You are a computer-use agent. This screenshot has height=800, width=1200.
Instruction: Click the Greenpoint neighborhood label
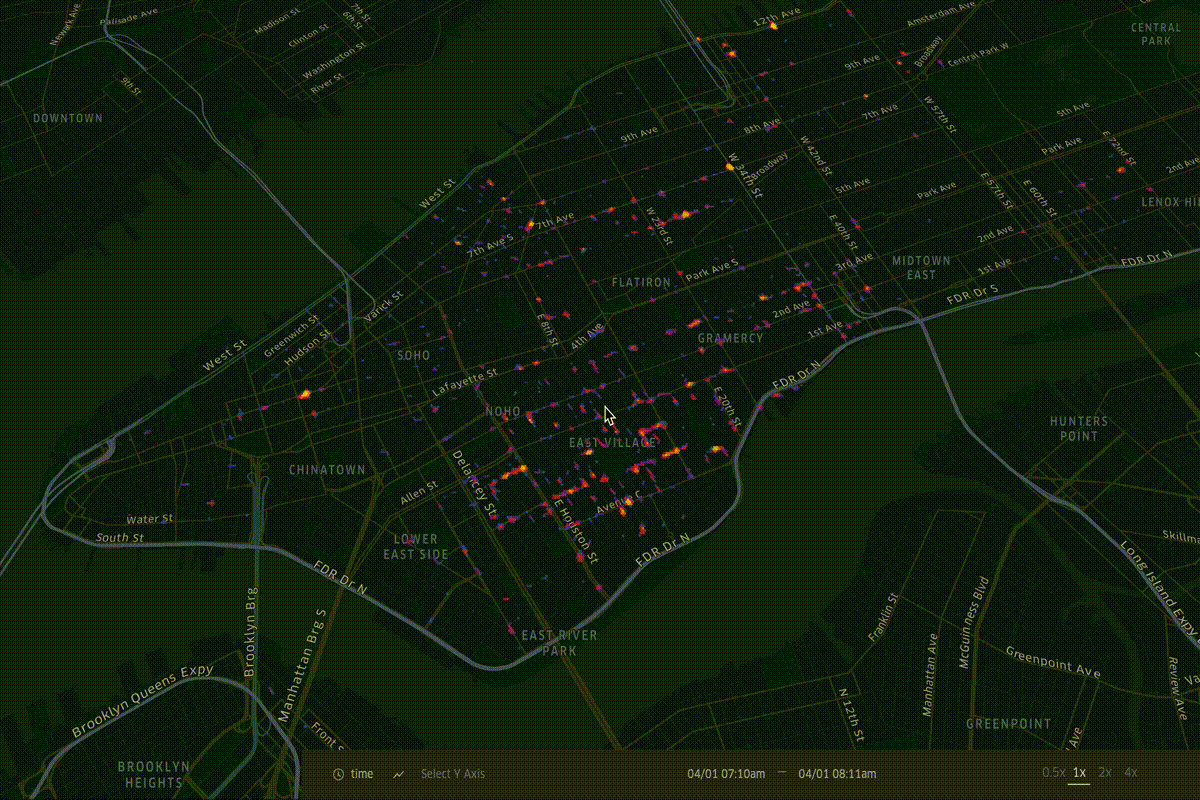pyautogui.click(x=1008, y=723)
